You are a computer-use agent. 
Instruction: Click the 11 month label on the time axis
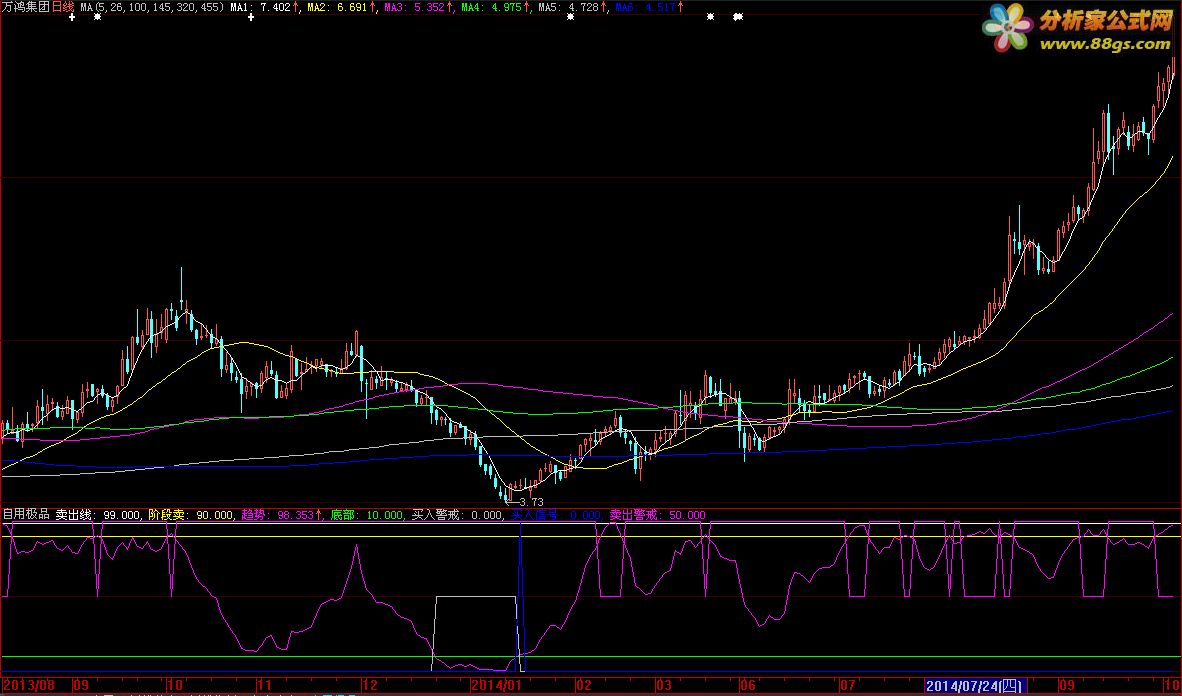pos(264,685)
